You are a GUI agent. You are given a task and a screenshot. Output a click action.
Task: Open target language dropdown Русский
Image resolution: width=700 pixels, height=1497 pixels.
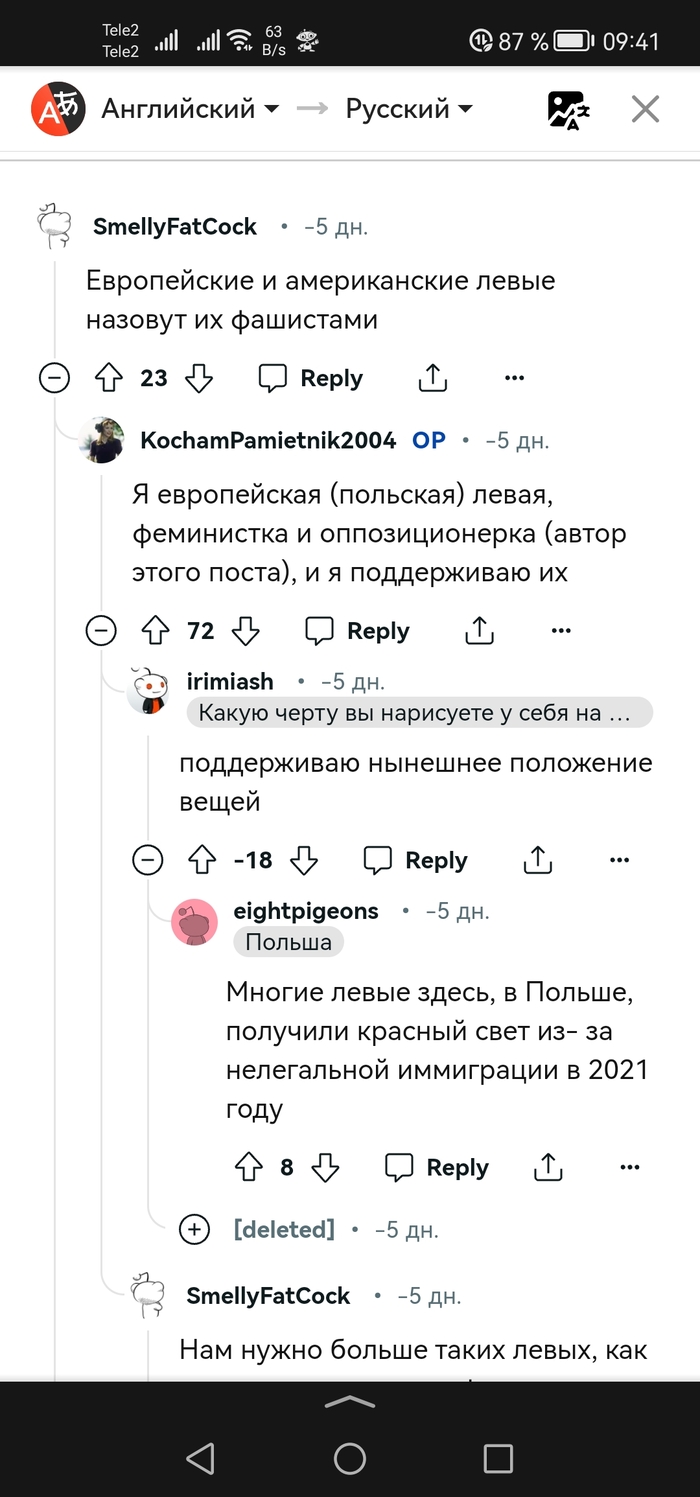tap(409, 109)
